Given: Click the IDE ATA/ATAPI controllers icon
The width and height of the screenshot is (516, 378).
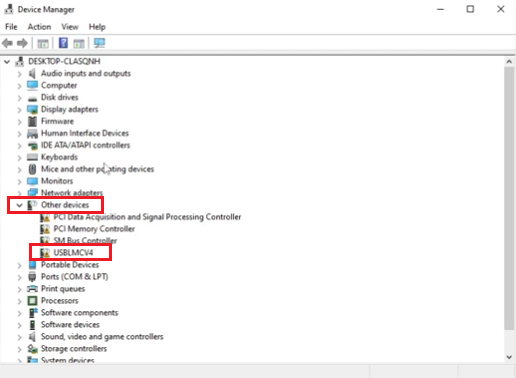Looking at the screenshot, I should [32, 145].
